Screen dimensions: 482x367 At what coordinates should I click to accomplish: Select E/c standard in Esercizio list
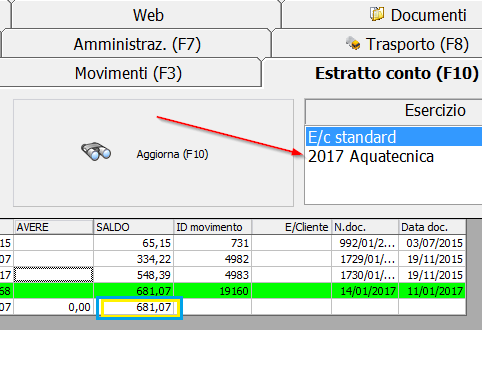(394, 137)
